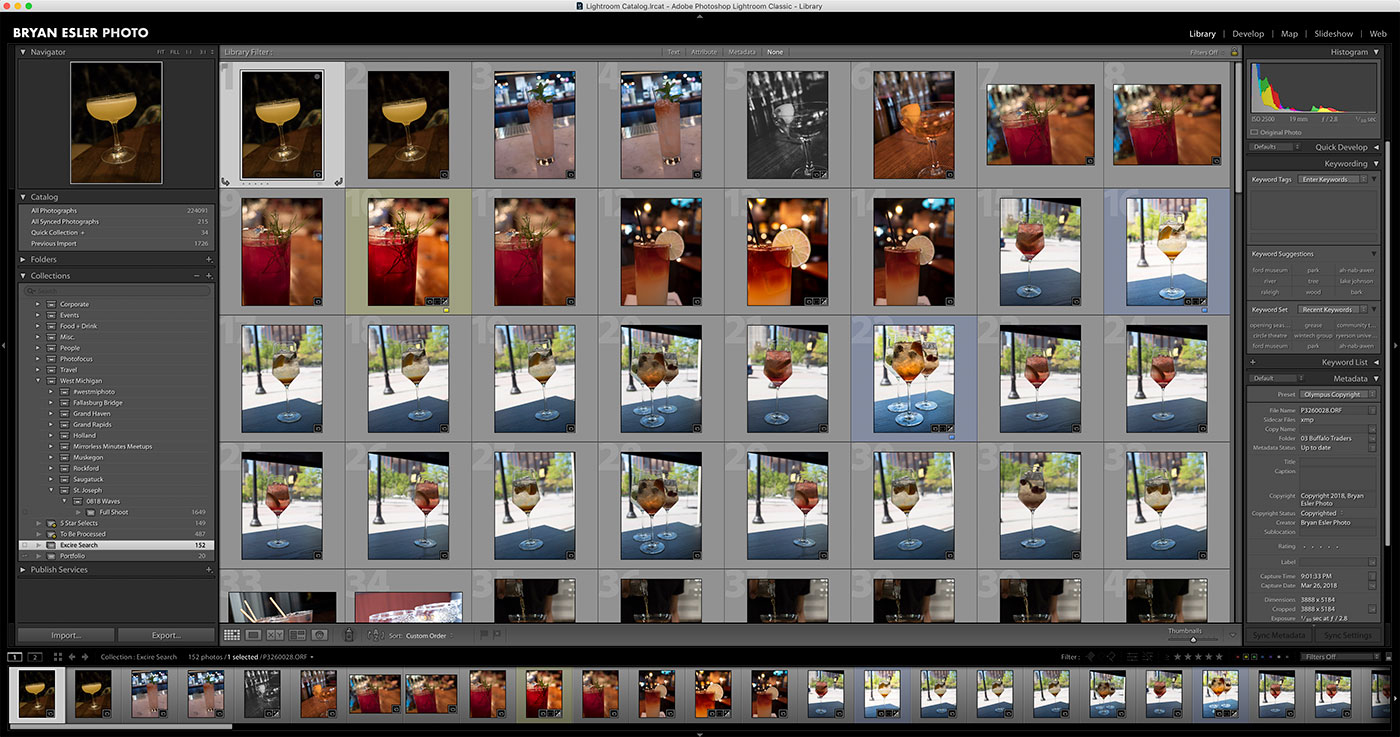Open Survey view icon
1400x737 pixels.
coord(298,635)
